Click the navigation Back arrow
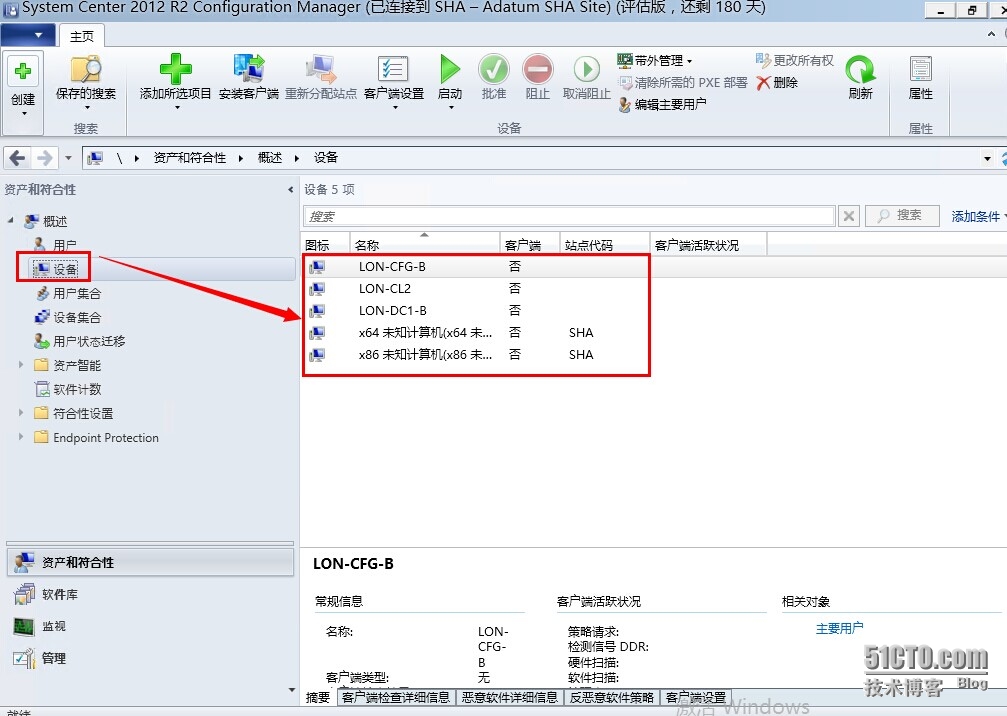Screen dimensions: 1007x716 (x=17, y=157)
